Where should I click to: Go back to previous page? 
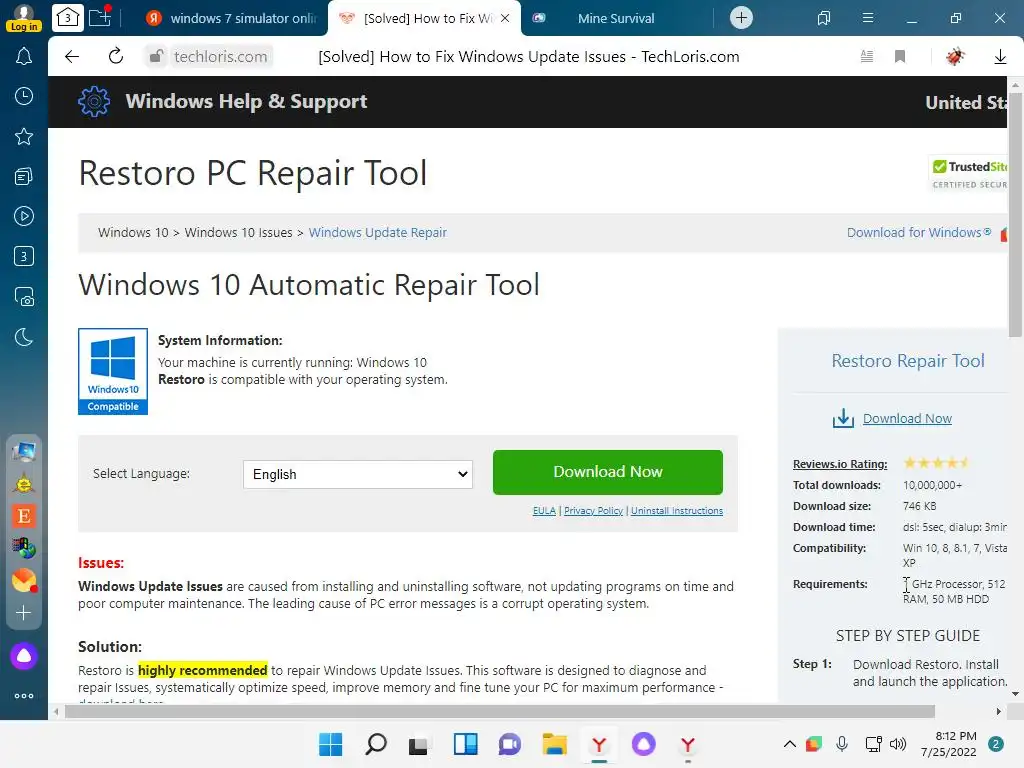click(72, 56)
